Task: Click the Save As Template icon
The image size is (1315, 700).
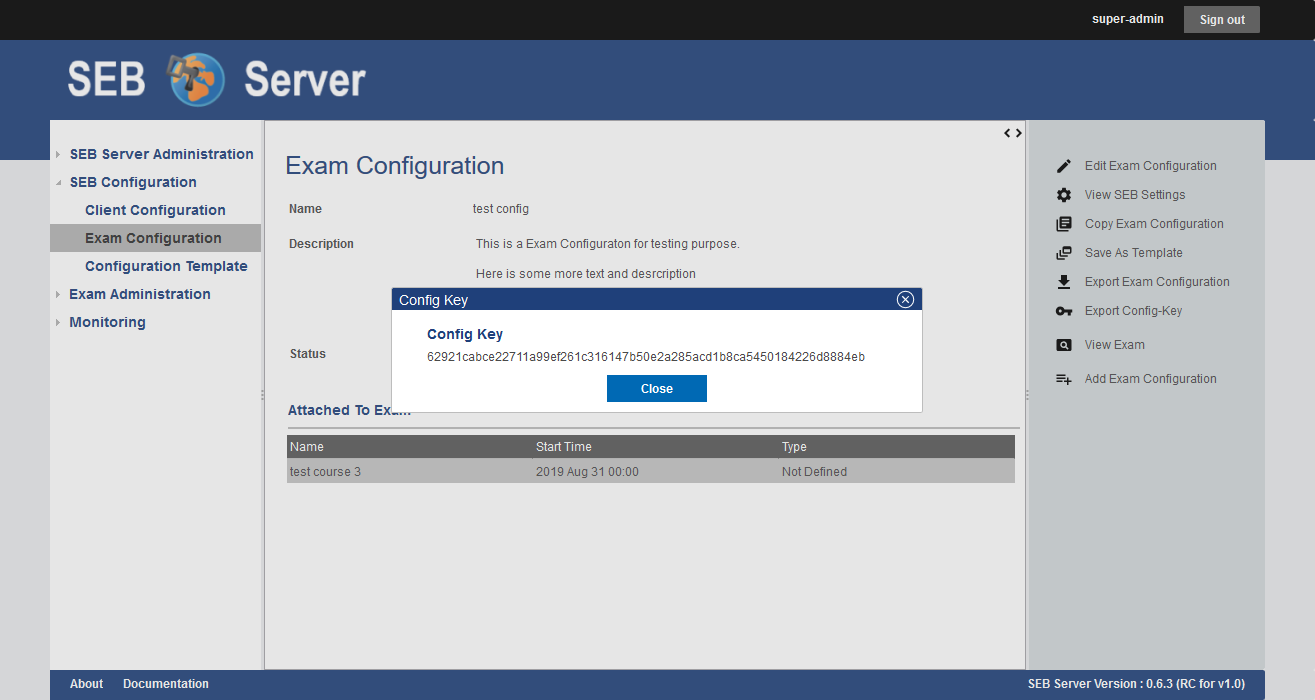Action: coord(1064,253)
